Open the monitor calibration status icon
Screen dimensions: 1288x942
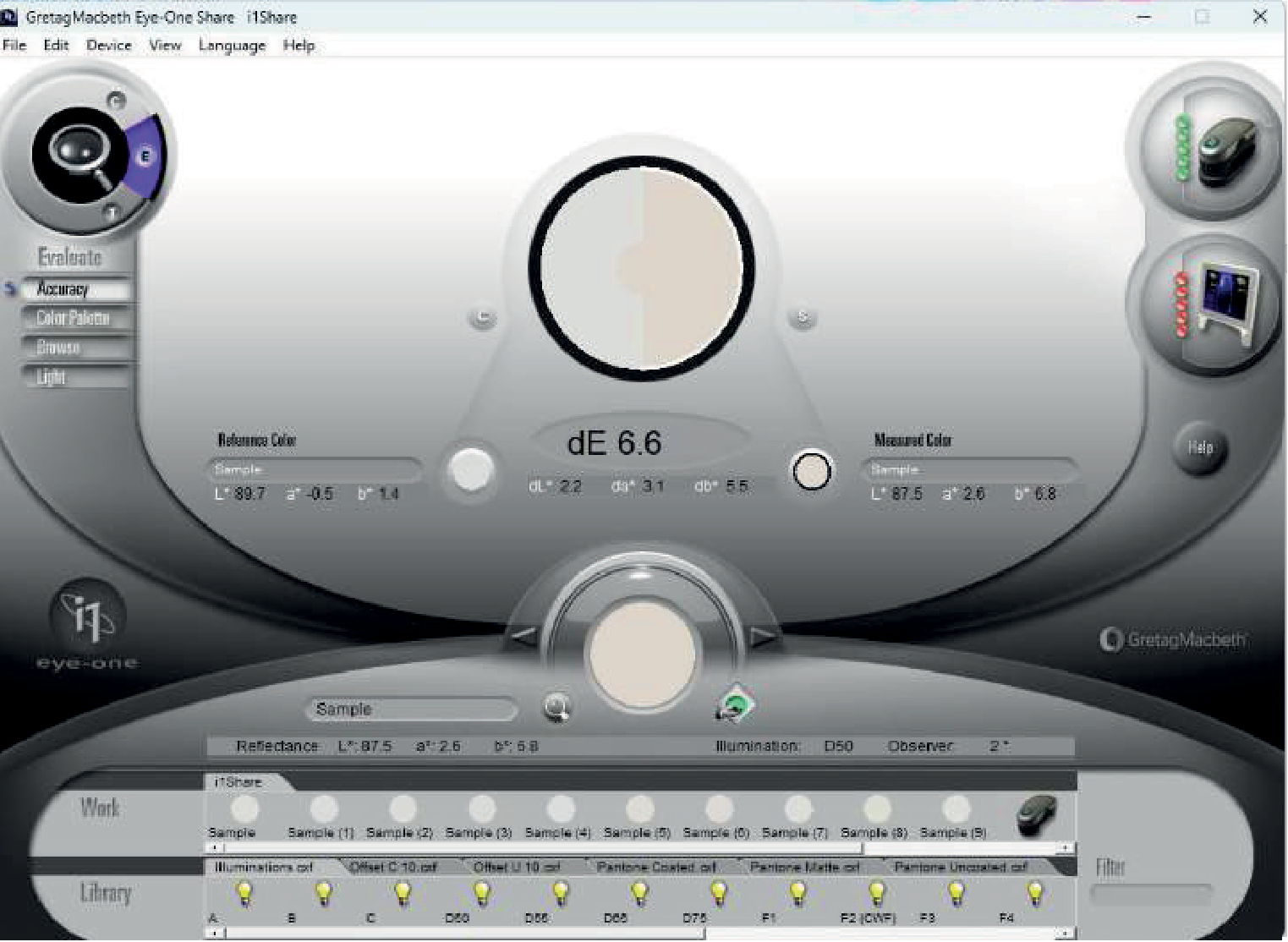(1215, 304)
